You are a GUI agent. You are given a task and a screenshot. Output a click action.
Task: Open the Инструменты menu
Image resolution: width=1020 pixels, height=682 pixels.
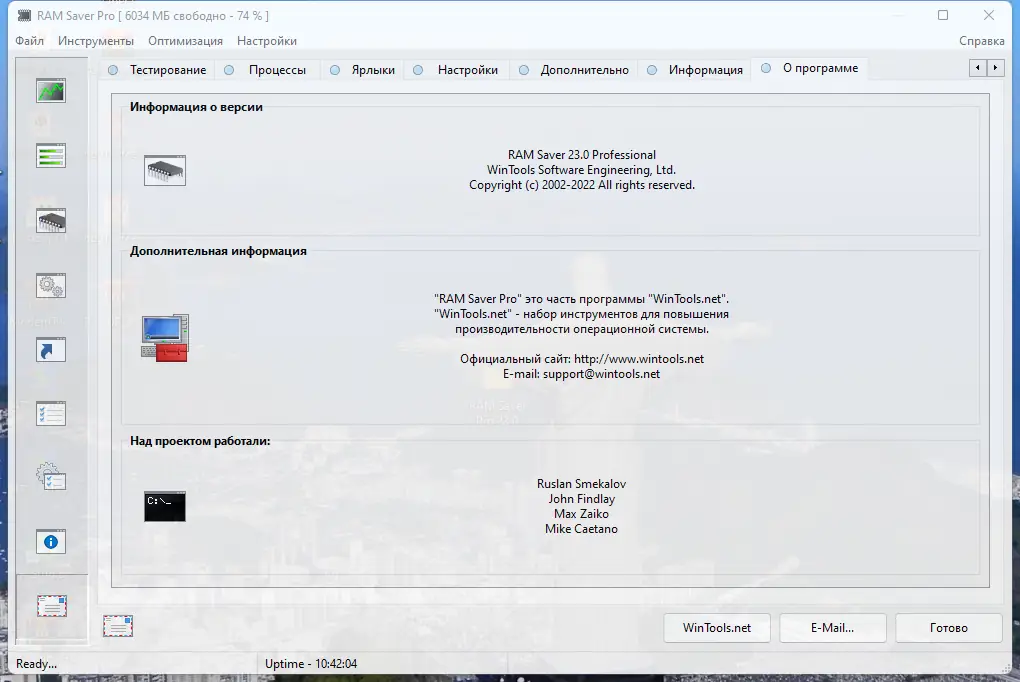pos(96,41)
